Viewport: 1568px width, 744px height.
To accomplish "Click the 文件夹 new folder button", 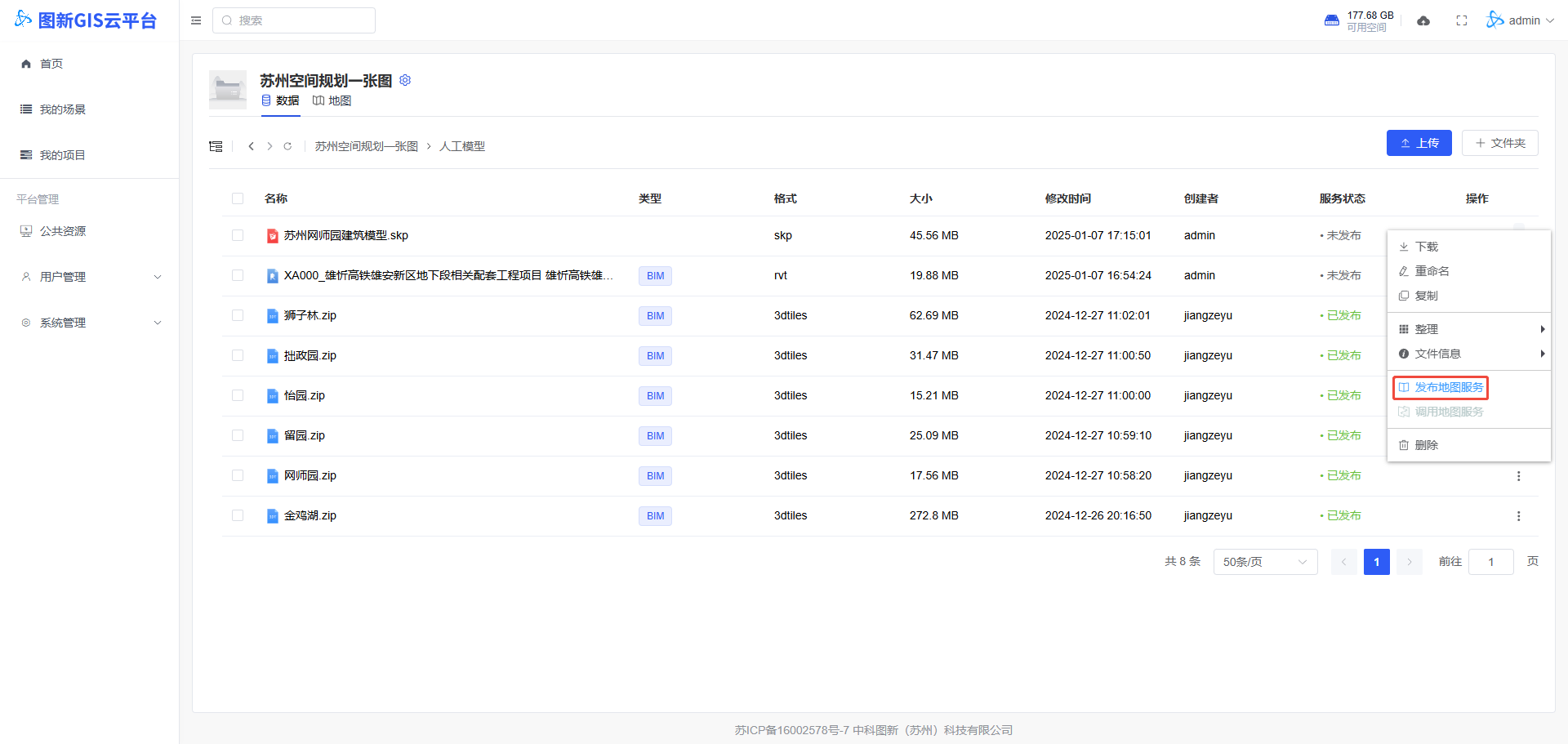I will click(x=1499, y=143).
